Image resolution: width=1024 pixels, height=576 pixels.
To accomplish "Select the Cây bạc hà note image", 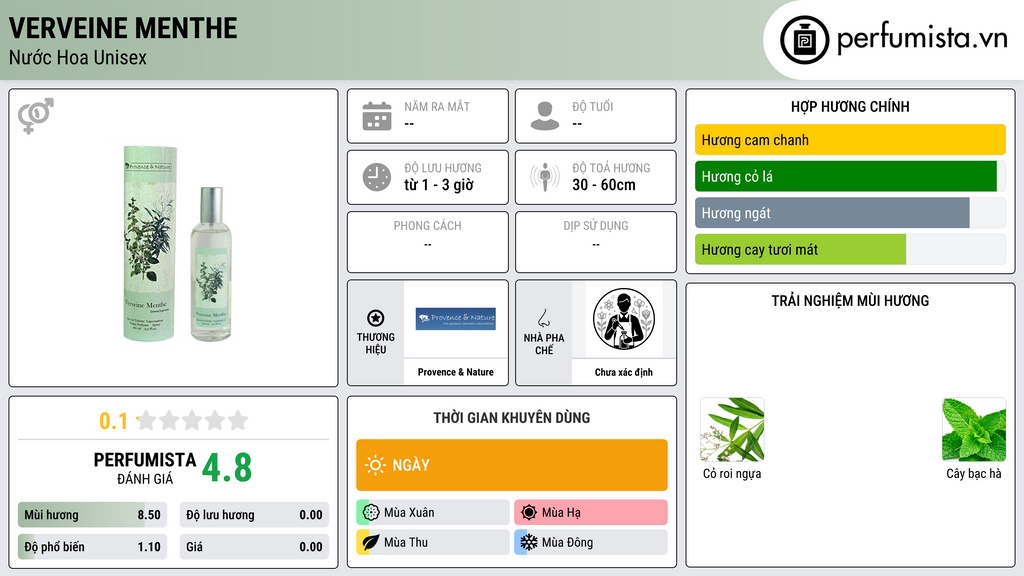I will click(974, 430).
